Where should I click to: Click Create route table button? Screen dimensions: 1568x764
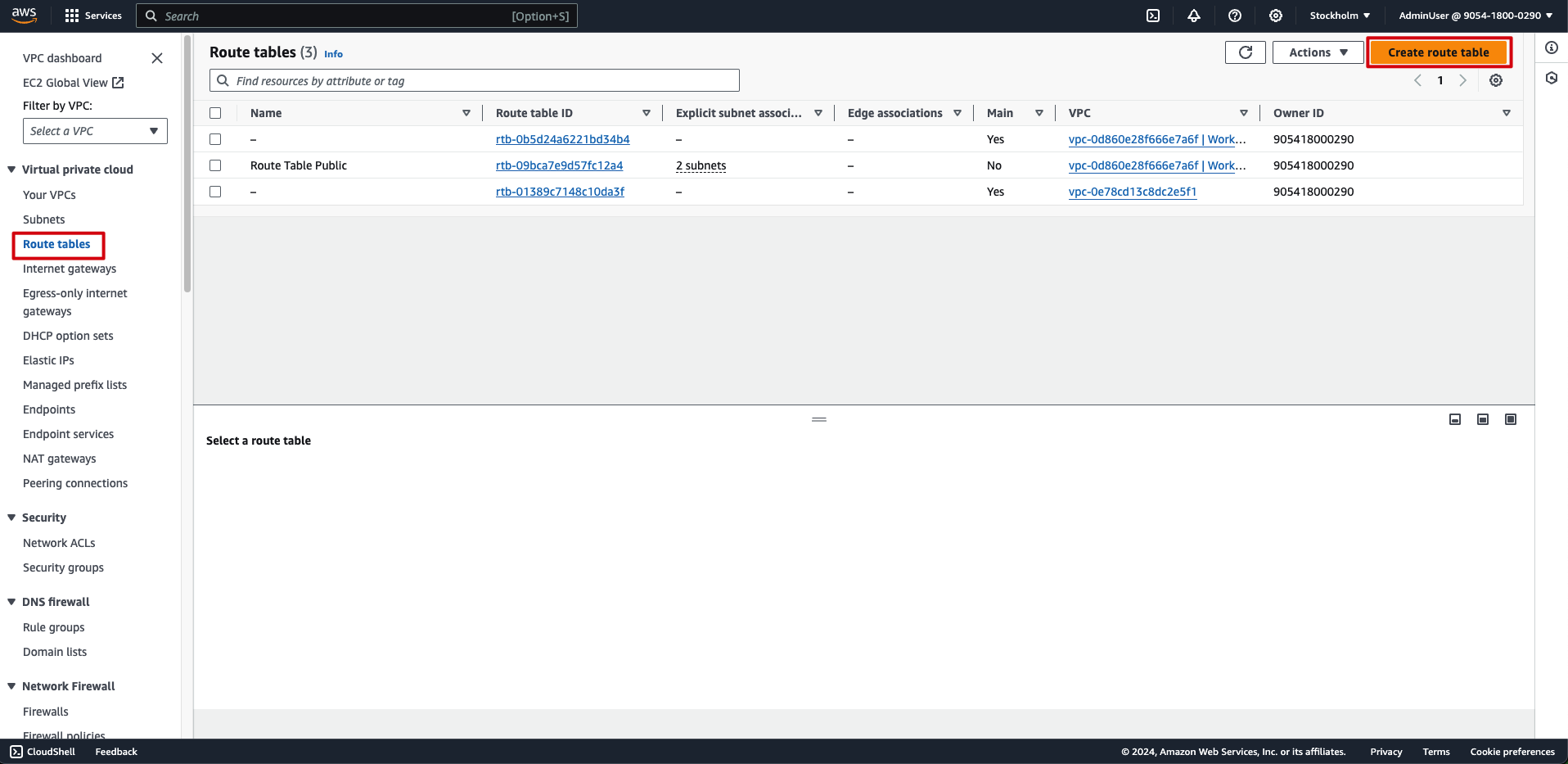(x=1438, y=52)
